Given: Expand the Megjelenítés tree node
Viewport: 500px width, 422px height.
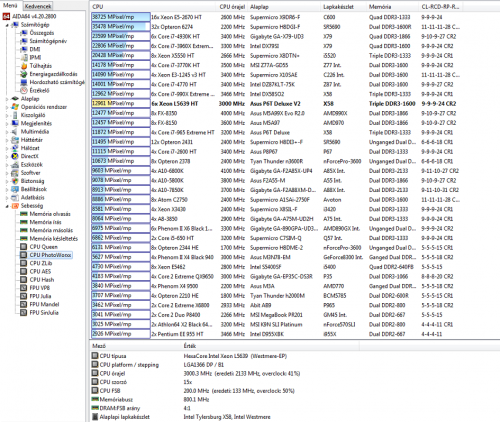Looking at the screenshot, I should (7, 123).
